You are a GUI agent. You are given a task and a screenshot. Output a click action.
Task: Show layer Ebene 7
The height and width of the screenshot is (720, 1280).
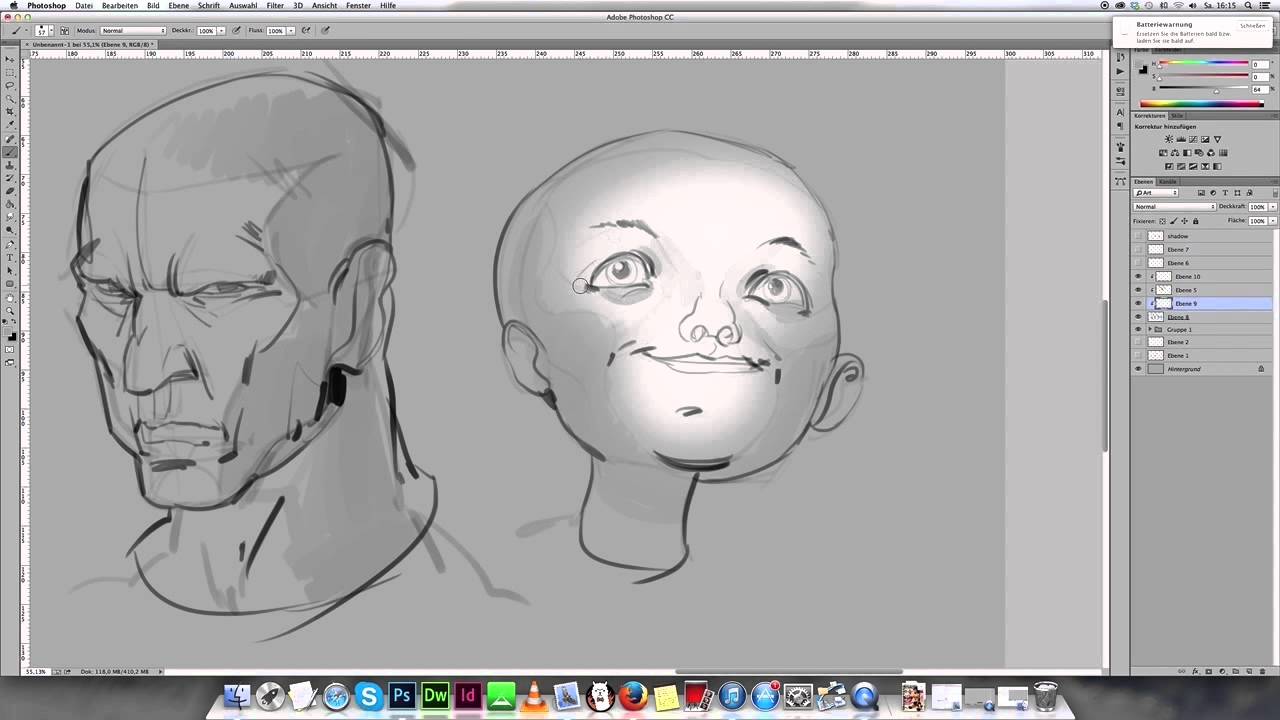click(x=1138, y=249)
